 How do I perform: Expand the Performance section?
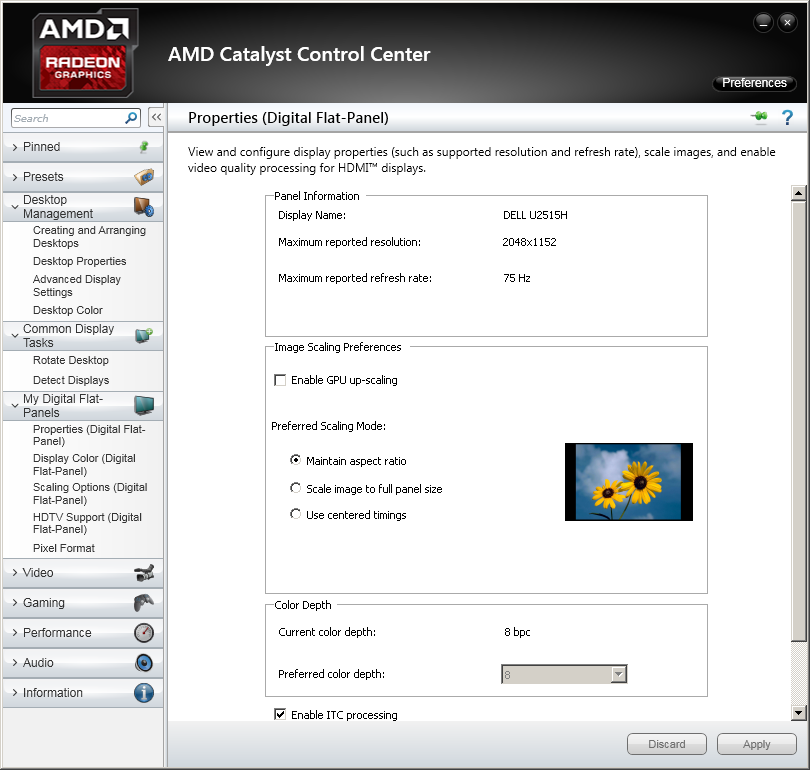15,633
